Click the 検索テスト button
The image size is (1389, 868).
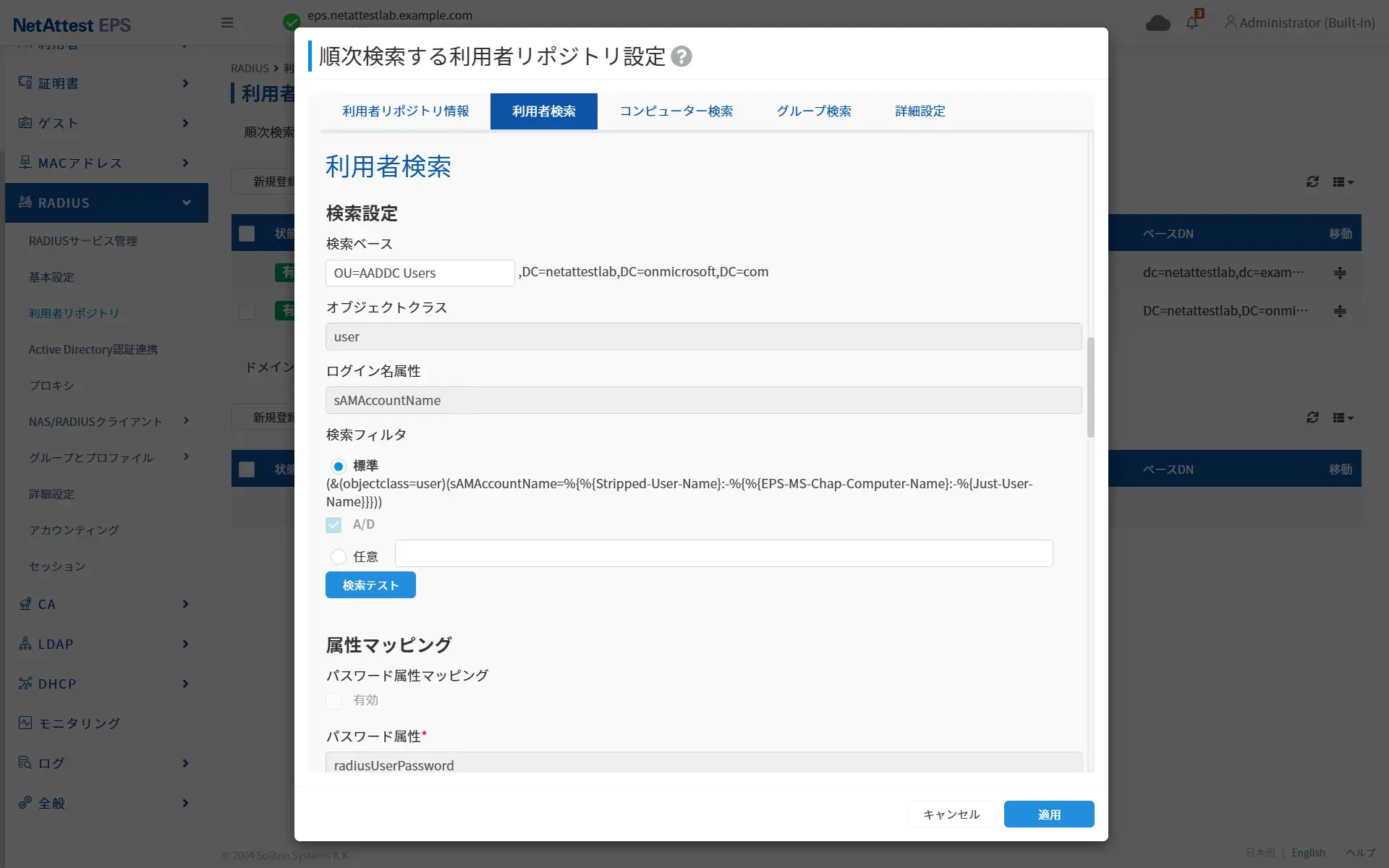pos(370,585)
